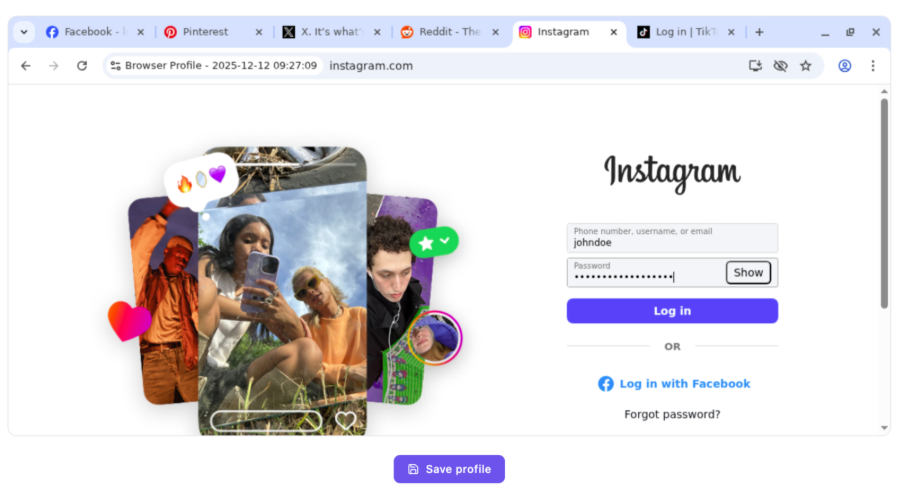Click the scrollbar up arrow

(x=884, y=91)
